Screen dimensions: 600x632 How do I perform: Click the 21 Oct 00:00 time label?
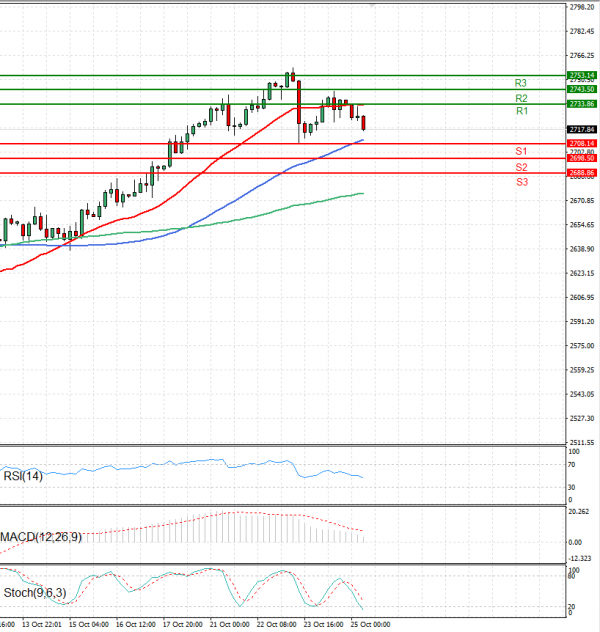tap(229, 624)
